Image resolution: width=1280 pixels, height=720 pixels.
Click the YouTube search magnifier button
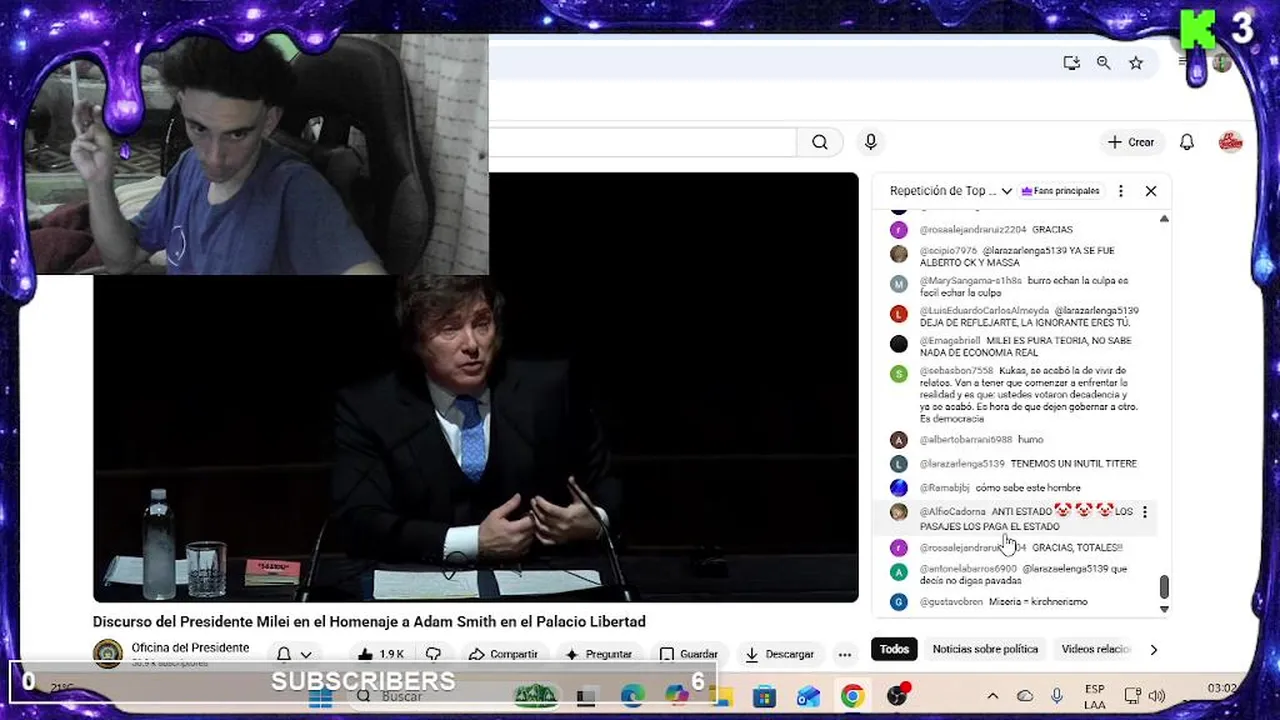[x=820, y=142]
